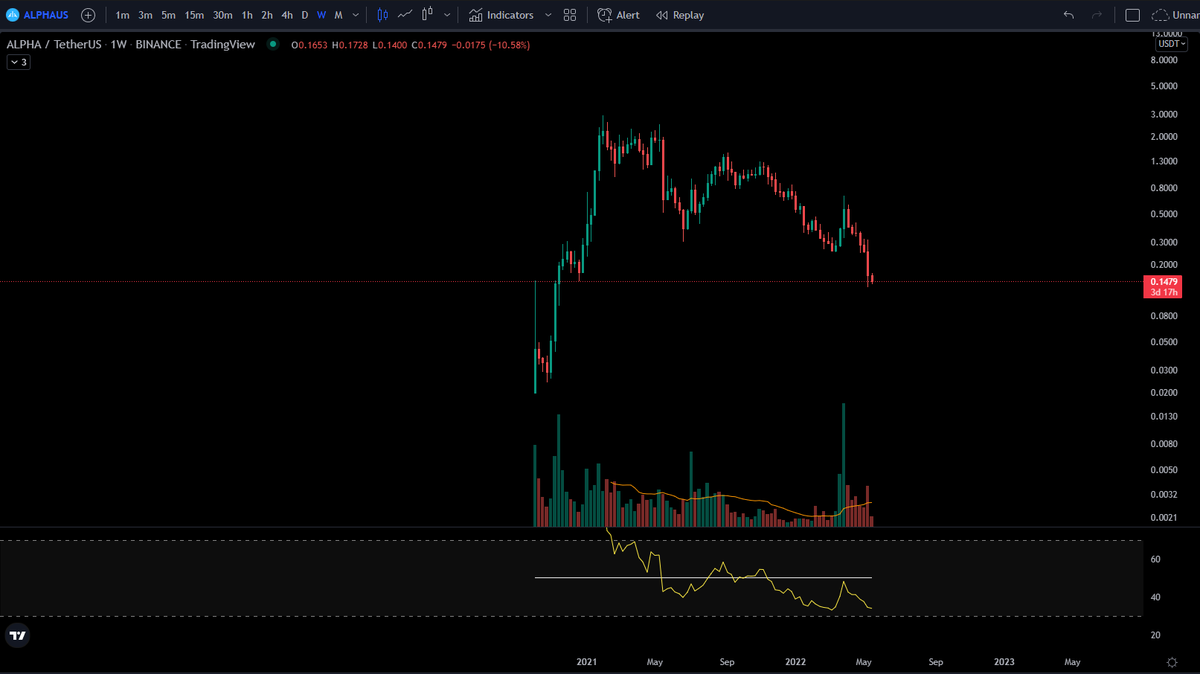Click the TradingView logo
The height and width of the screenshot is (674, 1200).
(x=16, y=635)
